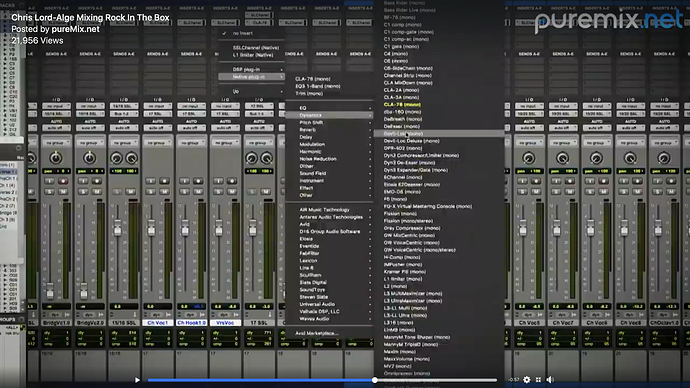The width and height of the screenshot is (690, 388).
Task: Select L1 limiter (Native) entry
Action: (252, 55)
